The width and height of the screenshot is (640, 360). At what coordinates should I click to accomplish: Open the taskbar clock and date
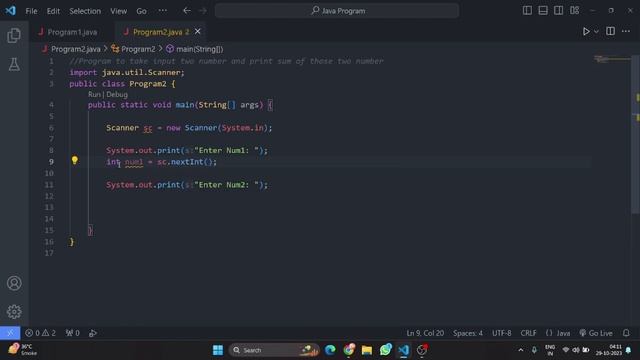click(x=609, y=350)
